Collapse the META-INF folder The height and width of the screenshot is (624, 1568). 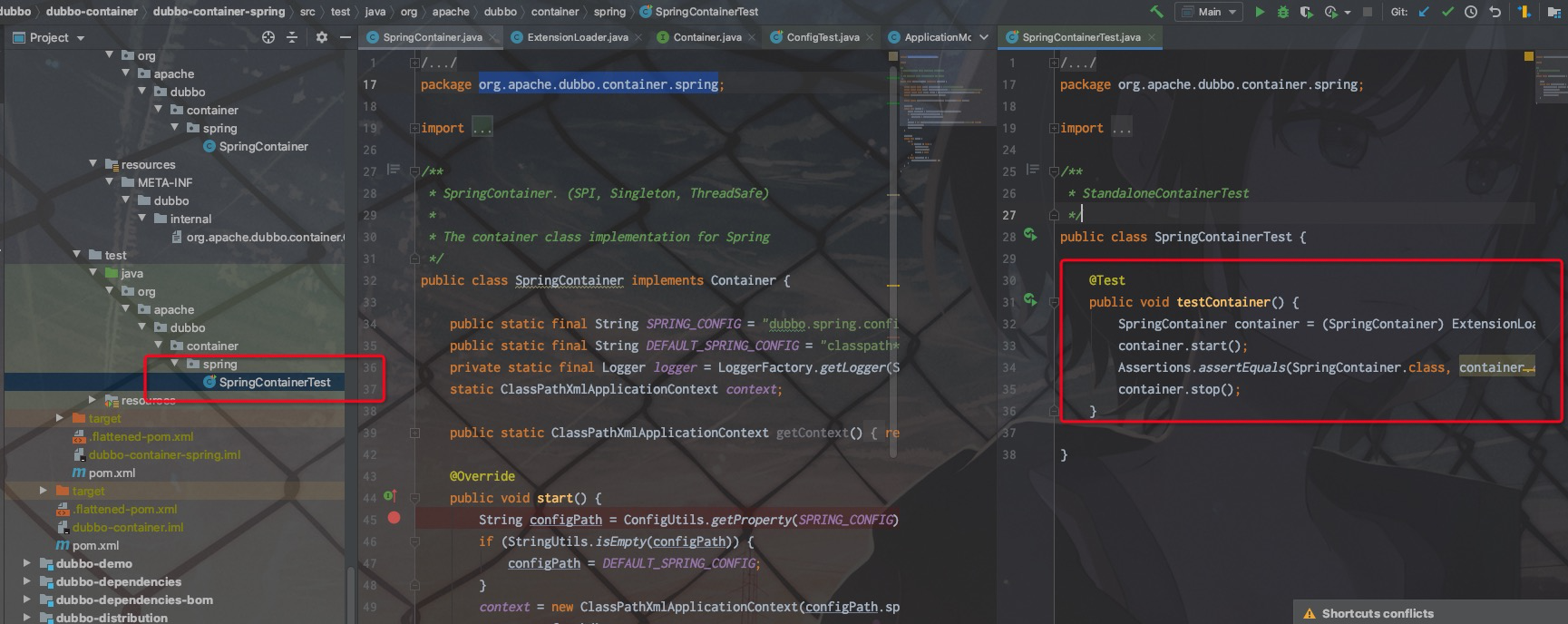[111, 182]
